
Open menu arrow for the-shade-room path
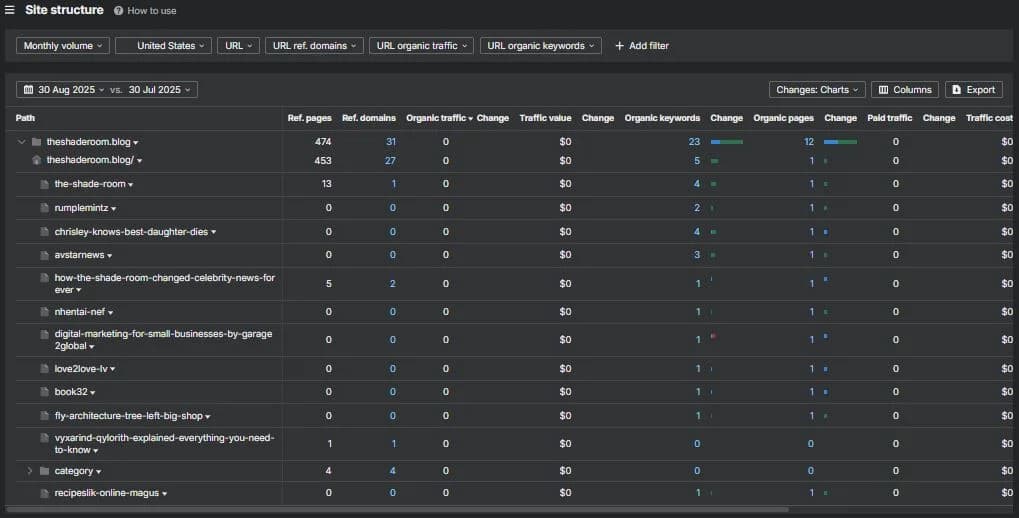point(131,185)
